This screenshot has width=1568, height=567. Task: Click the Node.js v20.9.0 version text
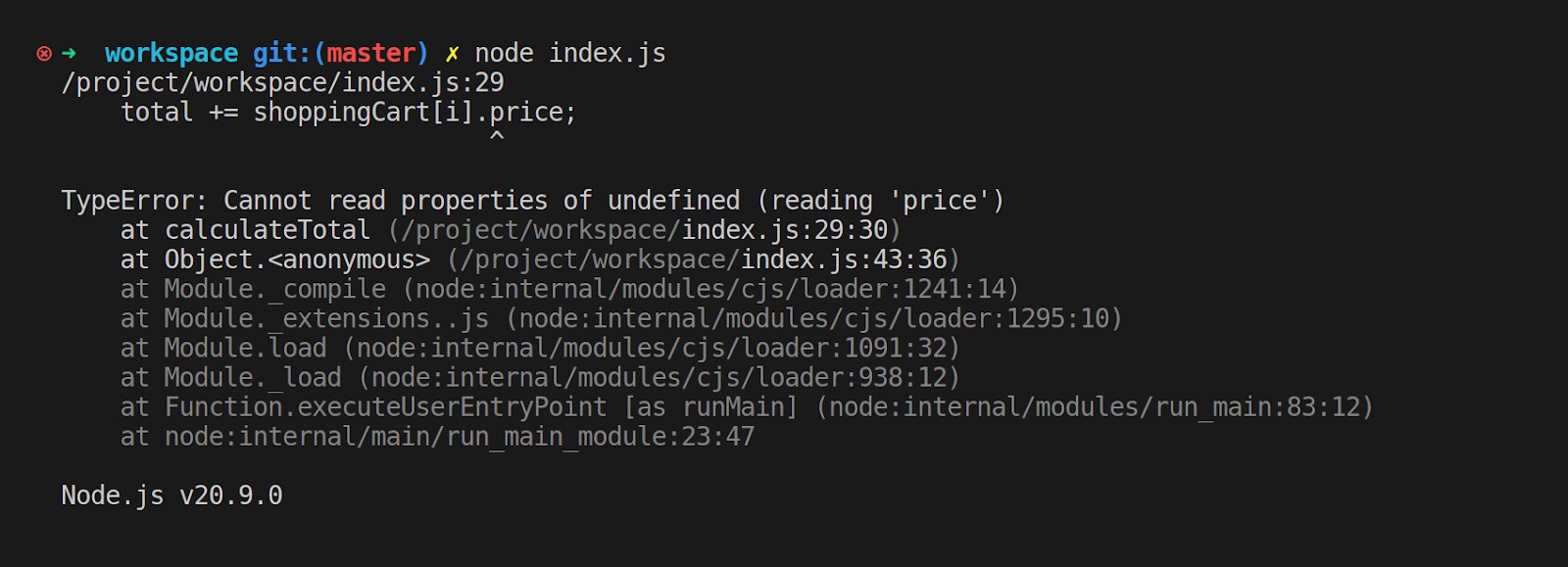click(x=171, y=496)
